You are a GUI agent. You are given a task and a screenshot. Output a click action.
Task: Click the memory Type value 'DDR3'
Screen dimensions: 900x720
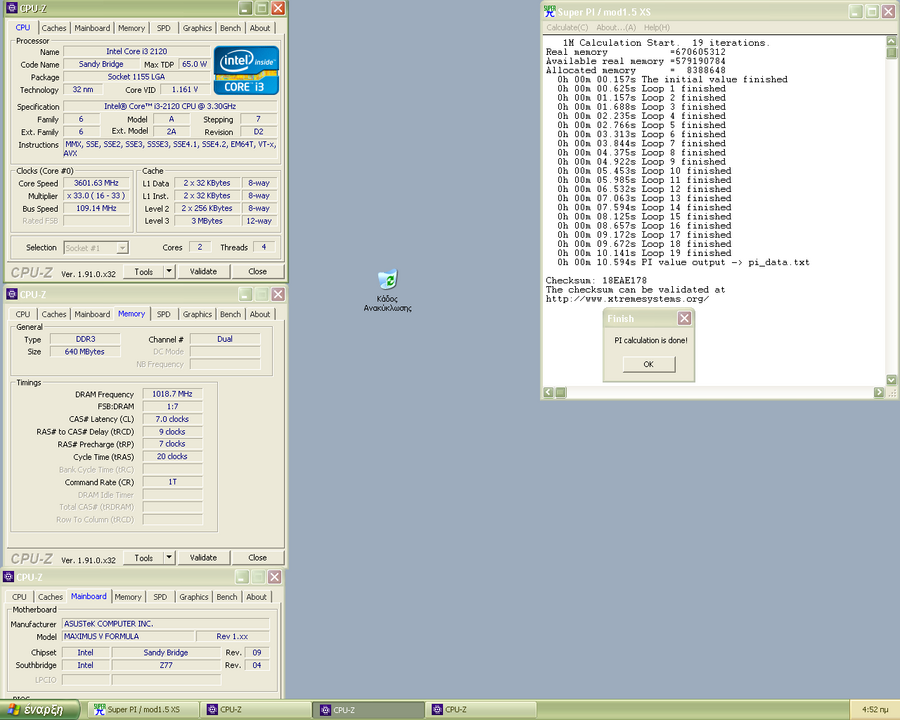point(86,339)
